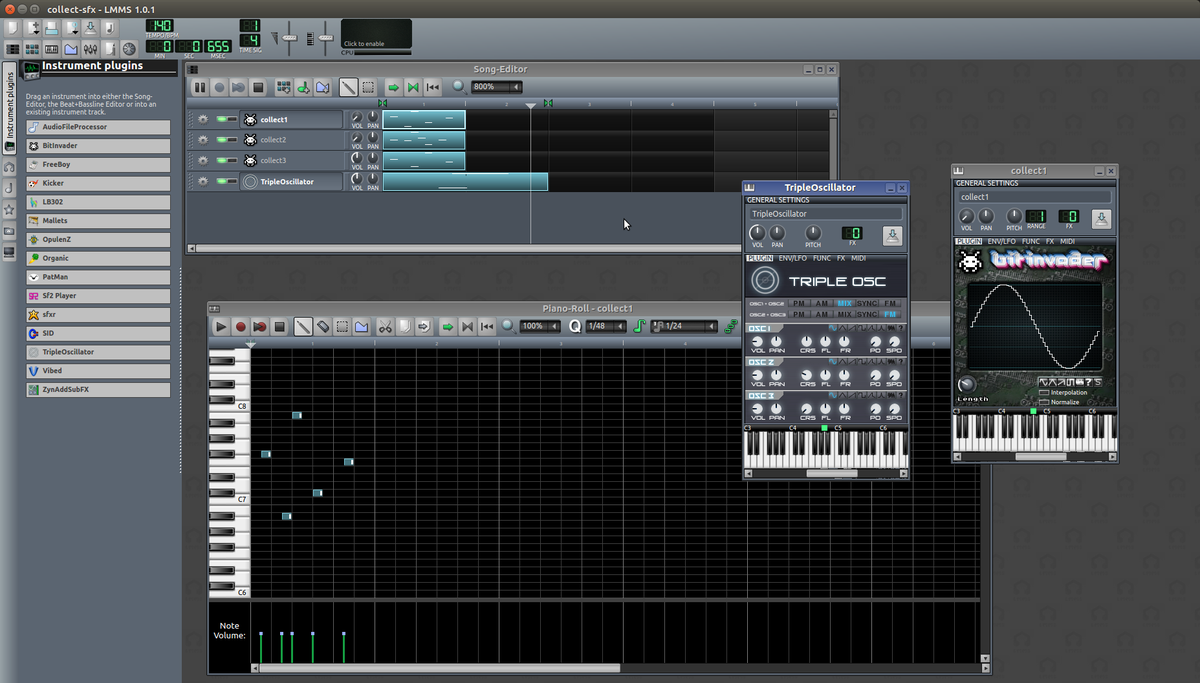Show the Song-Editor using main toolbar icon
Viewport: 1200px width, 683px height.
click(x=12, y=49)
